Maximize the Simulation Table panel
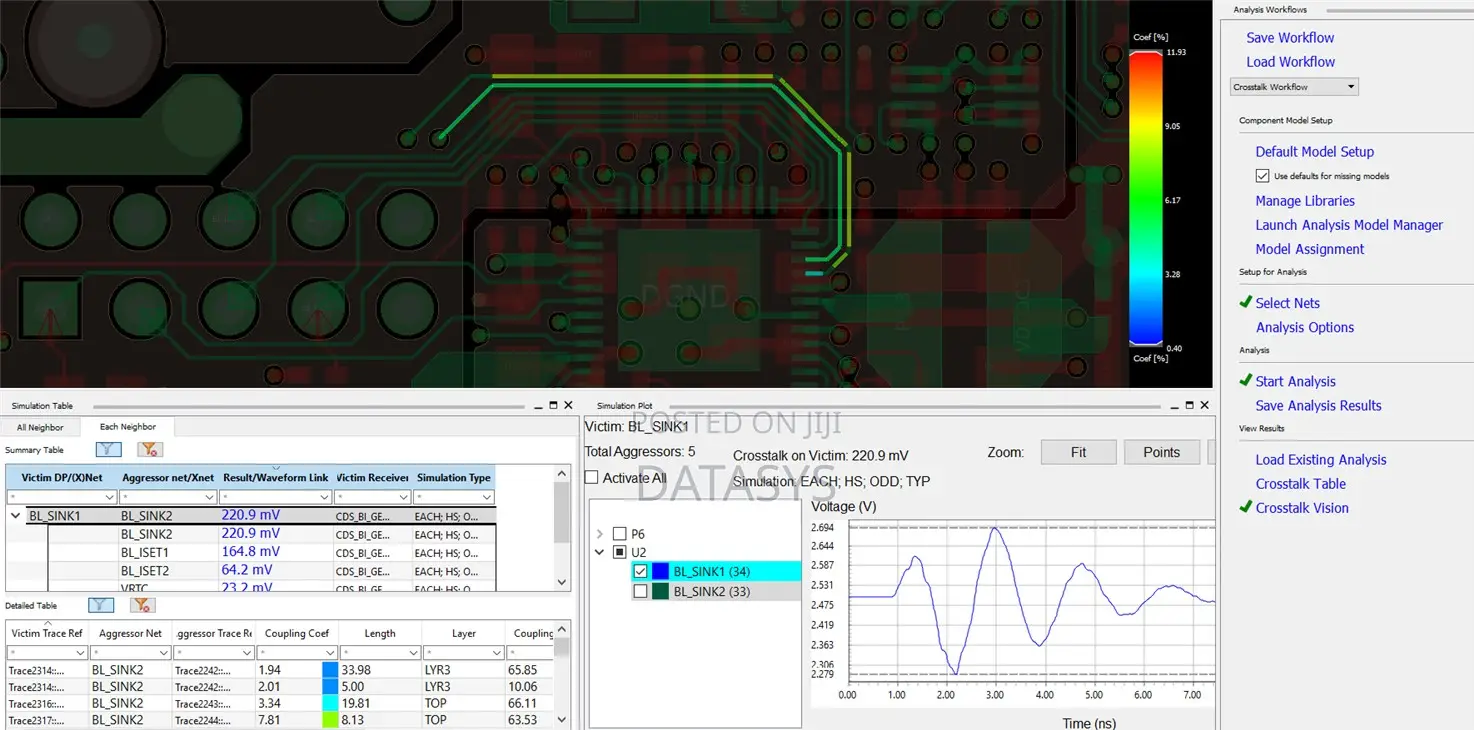Image resolution: width=1474 pixels, height=730 pixels. (x=553, y=406)
